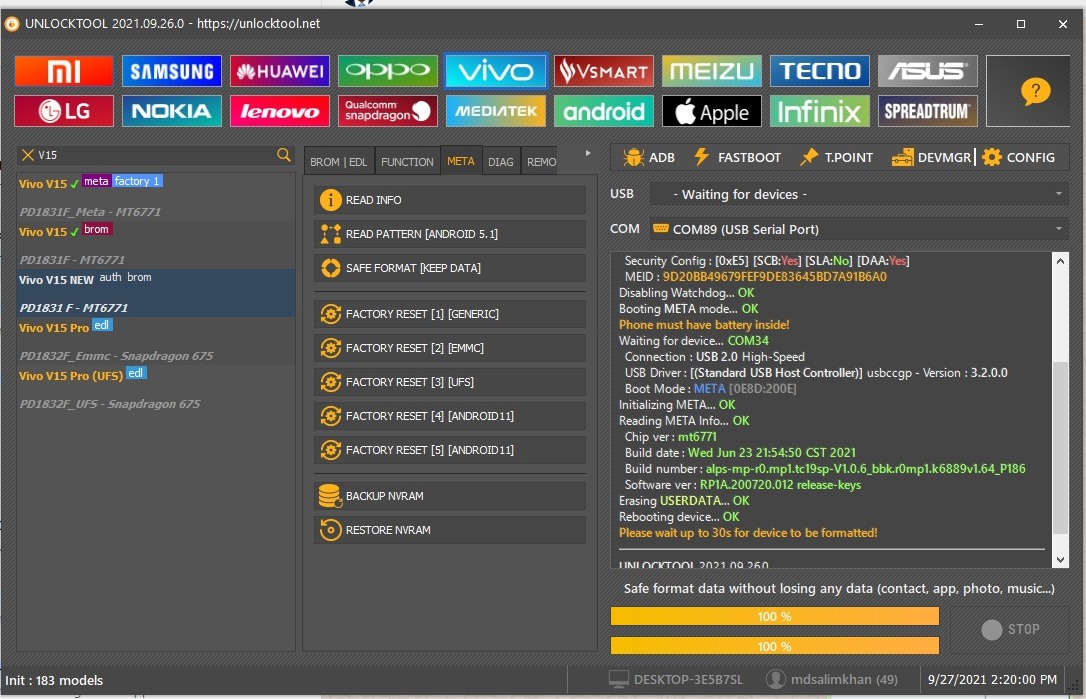Click the RESTORE NVRAM button
The width and height of the screenshot is (1086, 699).
(450, 530)
